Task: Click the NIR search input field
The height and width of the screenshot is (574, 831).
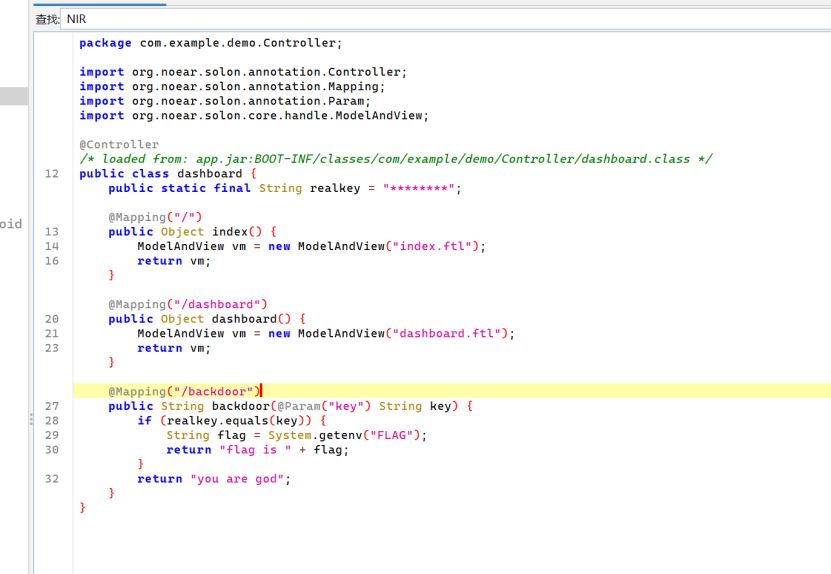Action: 445,19
